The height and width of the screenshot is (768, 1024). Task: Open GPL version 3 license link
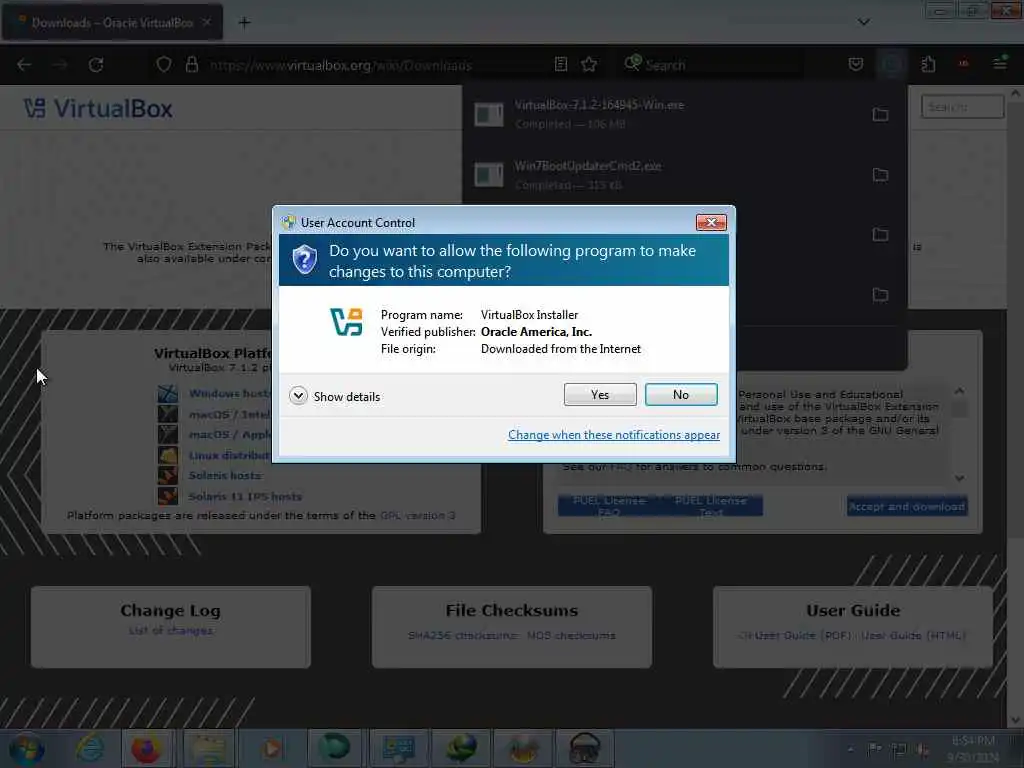pos(417,515)
